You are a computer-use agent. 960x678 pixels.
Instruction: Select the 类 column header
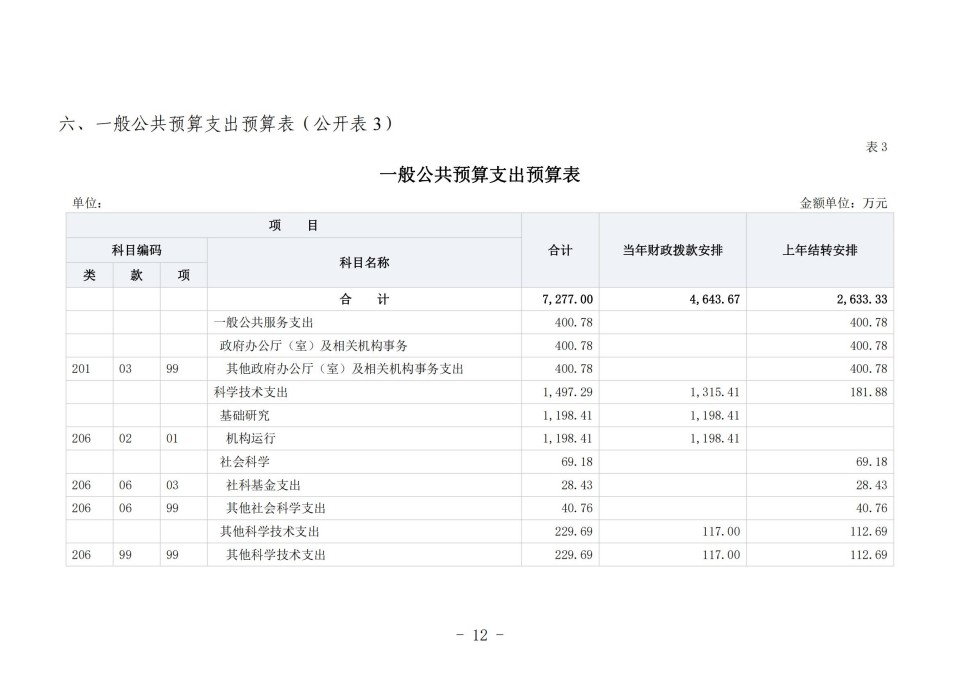point(89,276)
